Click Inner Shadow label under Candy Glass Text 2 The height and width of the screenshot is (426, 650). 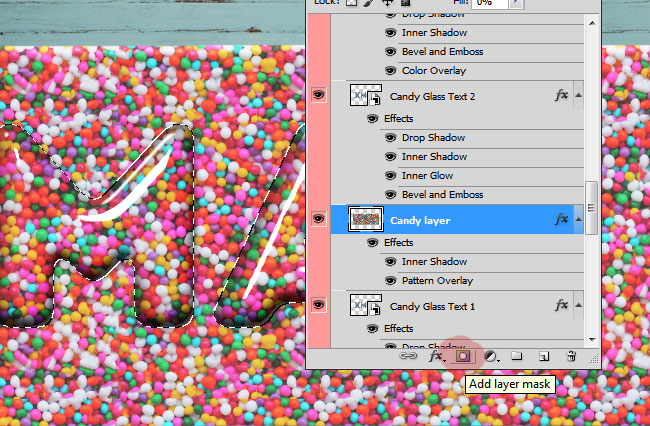click(x=434, y=157)
